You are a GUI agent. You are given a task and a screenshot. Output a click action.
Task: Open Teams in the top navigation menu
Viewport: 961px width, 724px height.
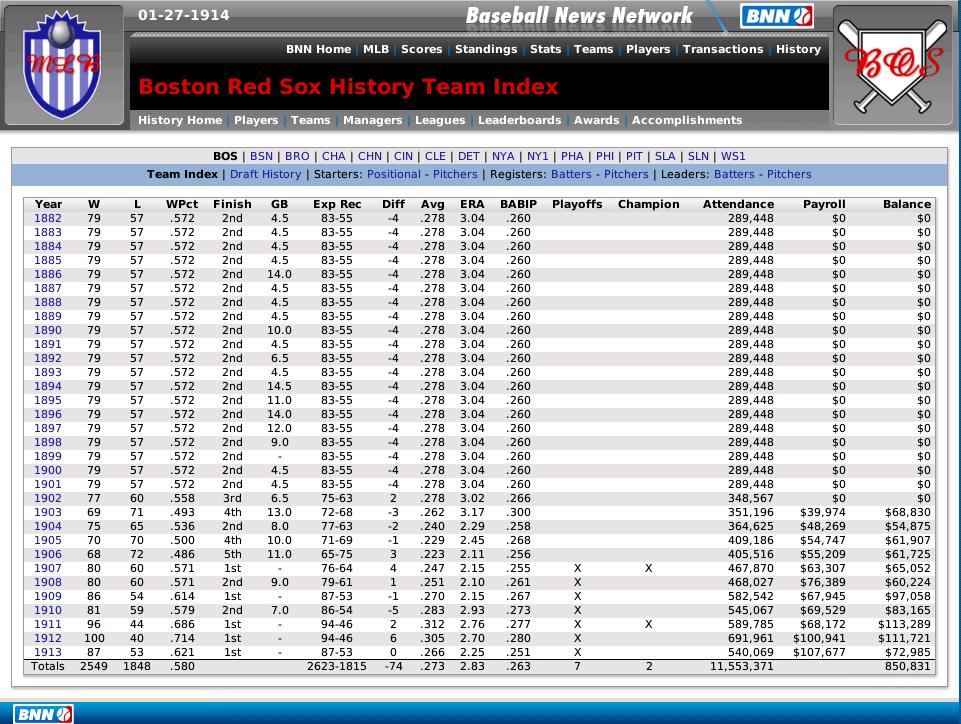(x=593, y=49)
